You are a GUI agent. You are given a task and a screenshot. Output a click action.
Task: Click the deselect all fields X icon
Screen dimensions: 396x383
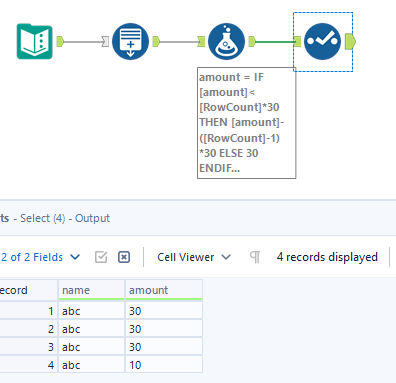pyautogui.click(x=124, y=257)
